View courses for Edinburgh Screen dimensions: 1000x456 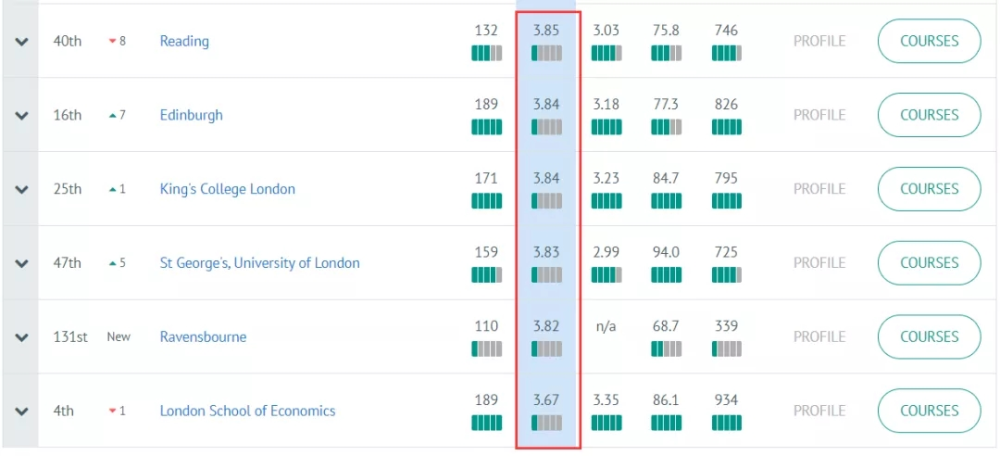pos(929,115)
